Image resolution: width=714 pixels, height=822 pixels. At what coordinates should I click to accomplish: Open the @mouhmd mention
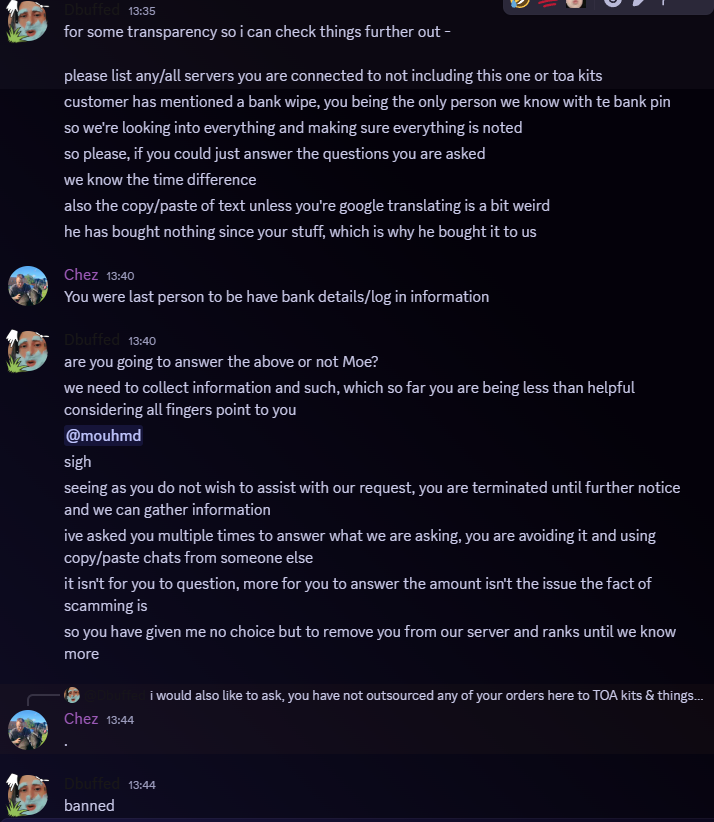(x=103, y=436)
